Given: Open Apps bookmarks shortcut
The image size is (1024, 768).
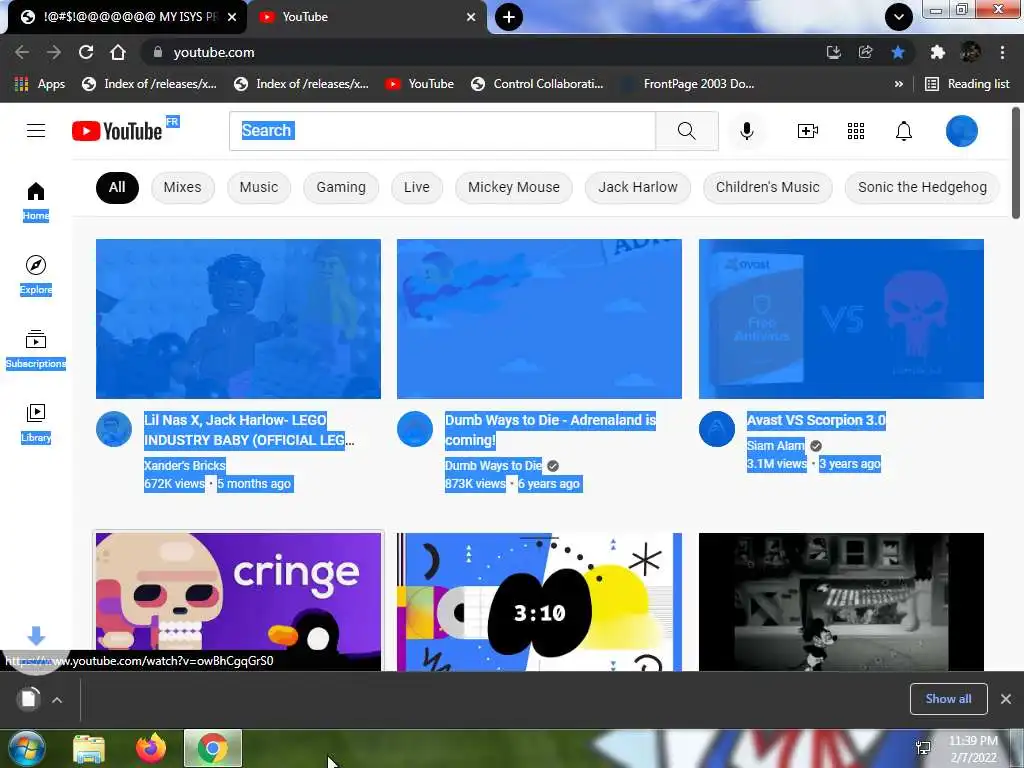Looking at the screenshot, I should (x=39, y=84).
